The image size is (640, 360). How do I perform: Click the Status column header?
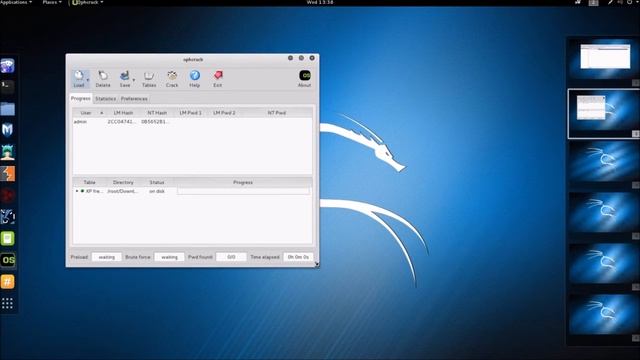[157, 182]
